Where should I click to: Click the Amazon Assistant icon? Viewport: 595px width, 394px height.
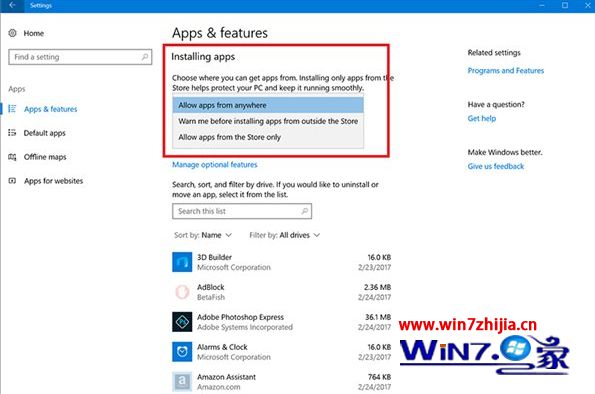(x=182, y=382)
